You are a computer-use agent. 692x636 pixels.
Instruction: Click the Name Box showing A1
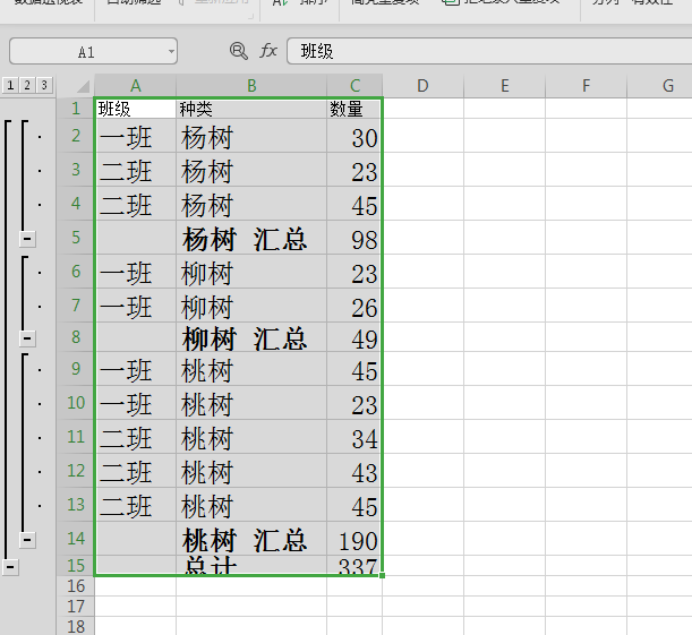coord(93,51)
